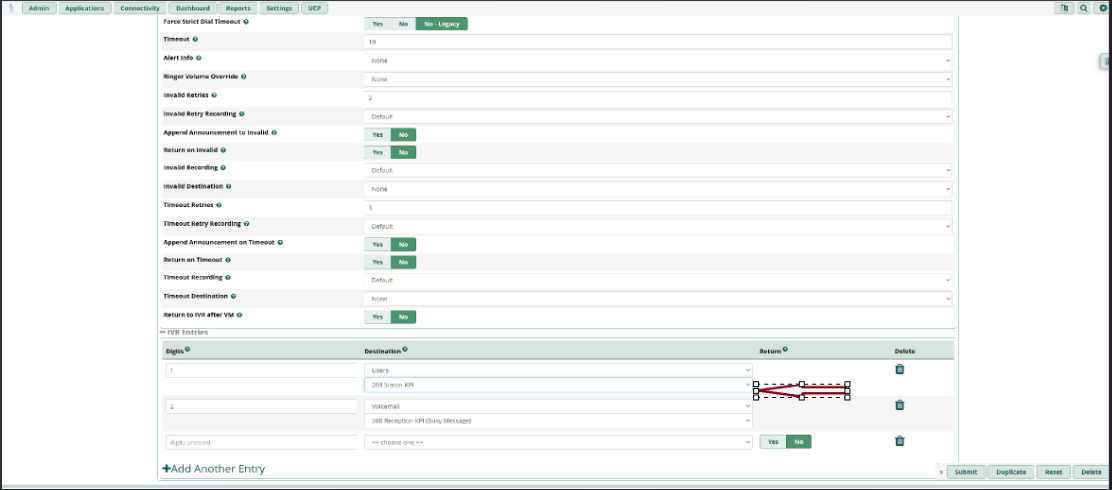The image size is (1112, 490).
Task: Open the Admin menu
Action: tap(38, 9)
